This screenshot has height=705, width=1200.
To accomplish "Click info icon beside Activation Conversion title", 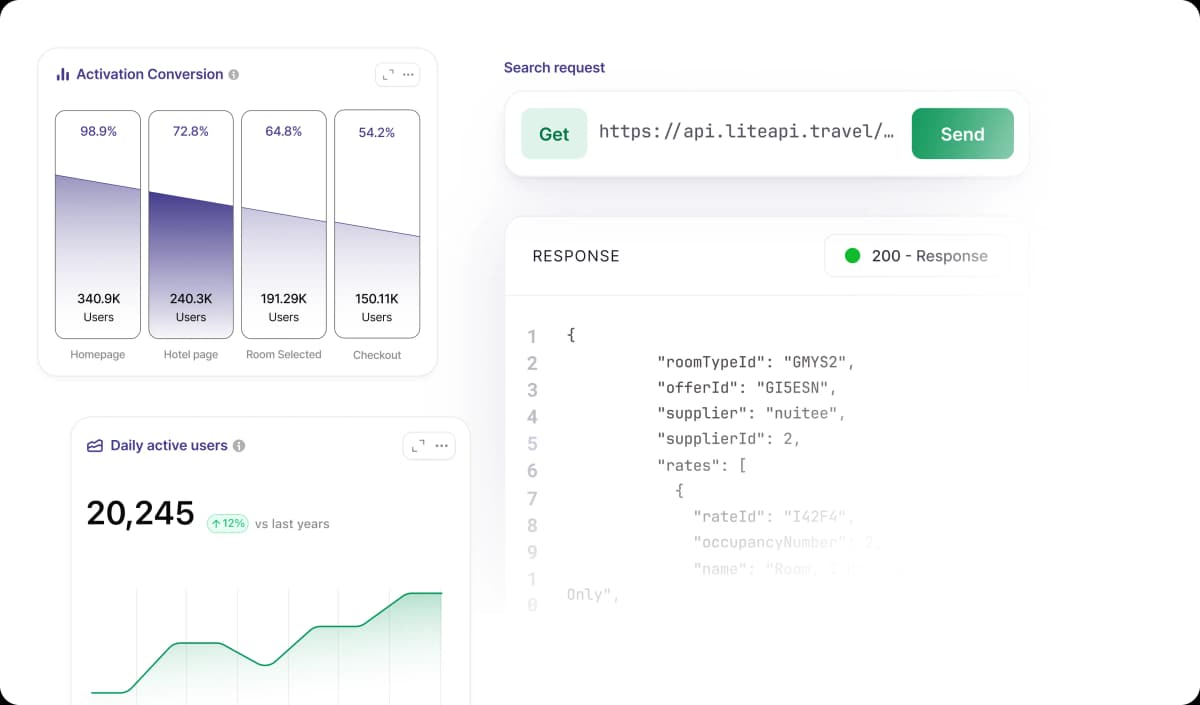I will point(234,74).
